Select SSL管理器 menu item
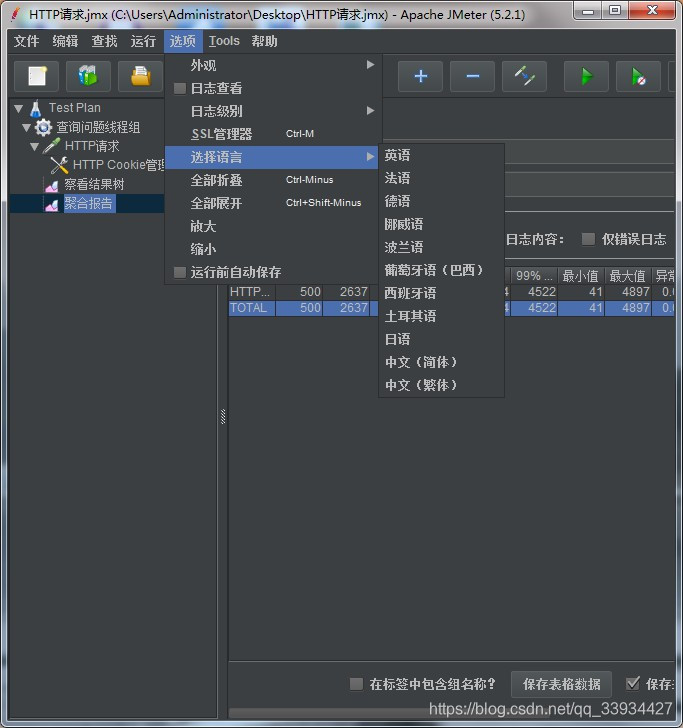The height and width of the screenshot is (728, 683). pyautogui.click(x=272, y=134)
